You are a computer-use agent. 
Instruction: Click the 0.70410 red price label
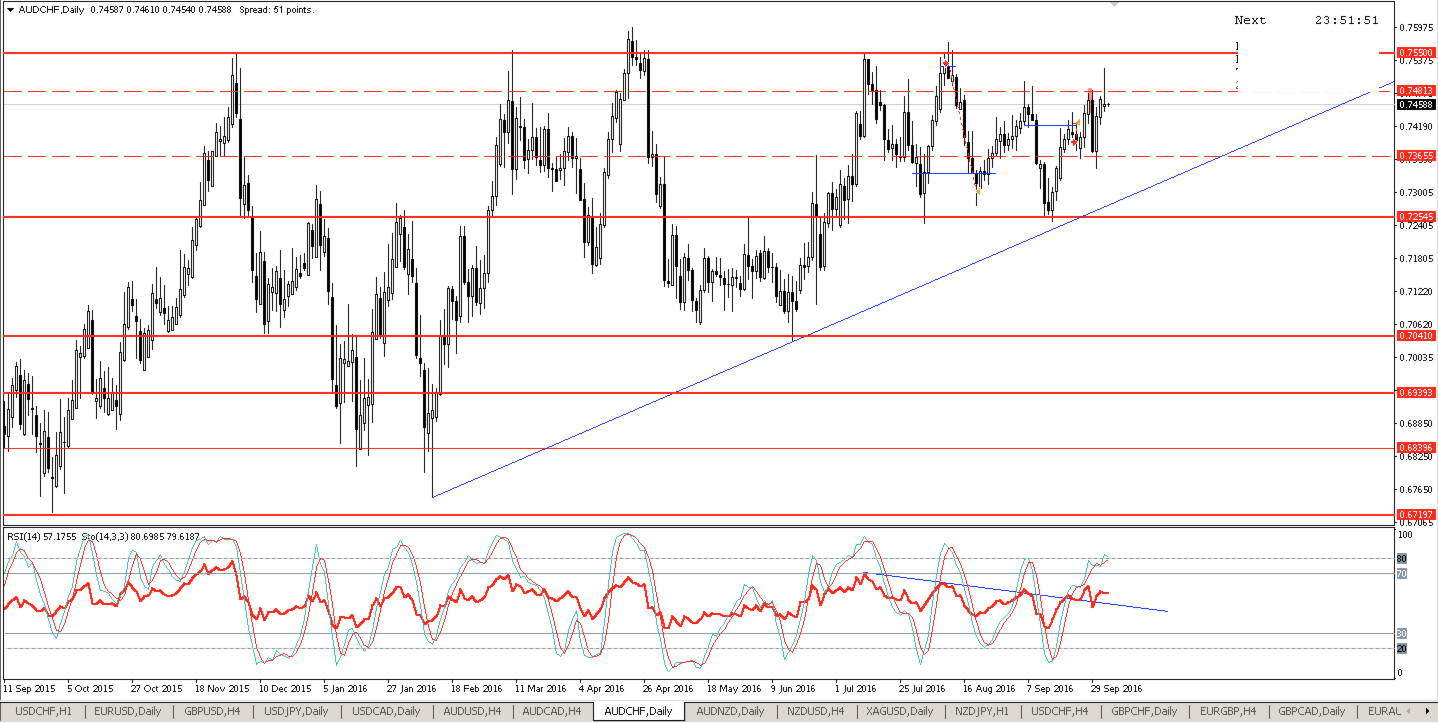point(1416,336)
